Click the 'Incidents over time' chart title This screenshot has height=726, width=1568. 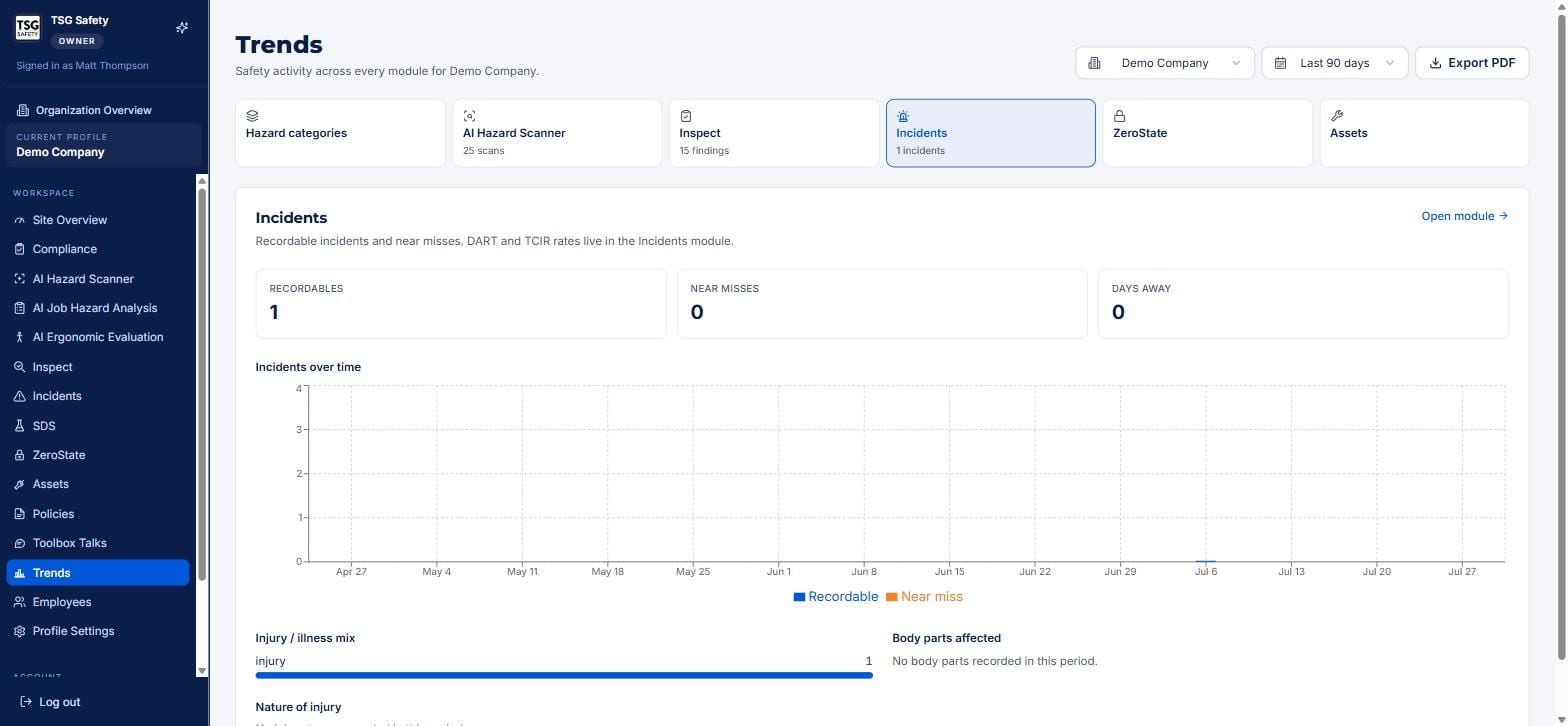coord(308,367)
